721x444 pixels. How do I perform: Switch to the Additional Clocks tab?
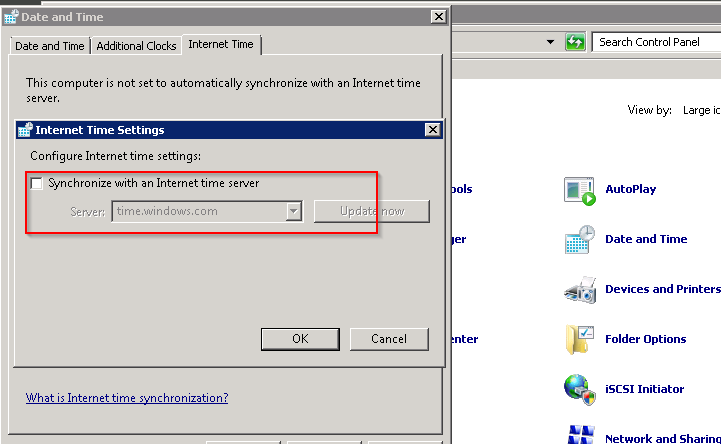(136, 46)
